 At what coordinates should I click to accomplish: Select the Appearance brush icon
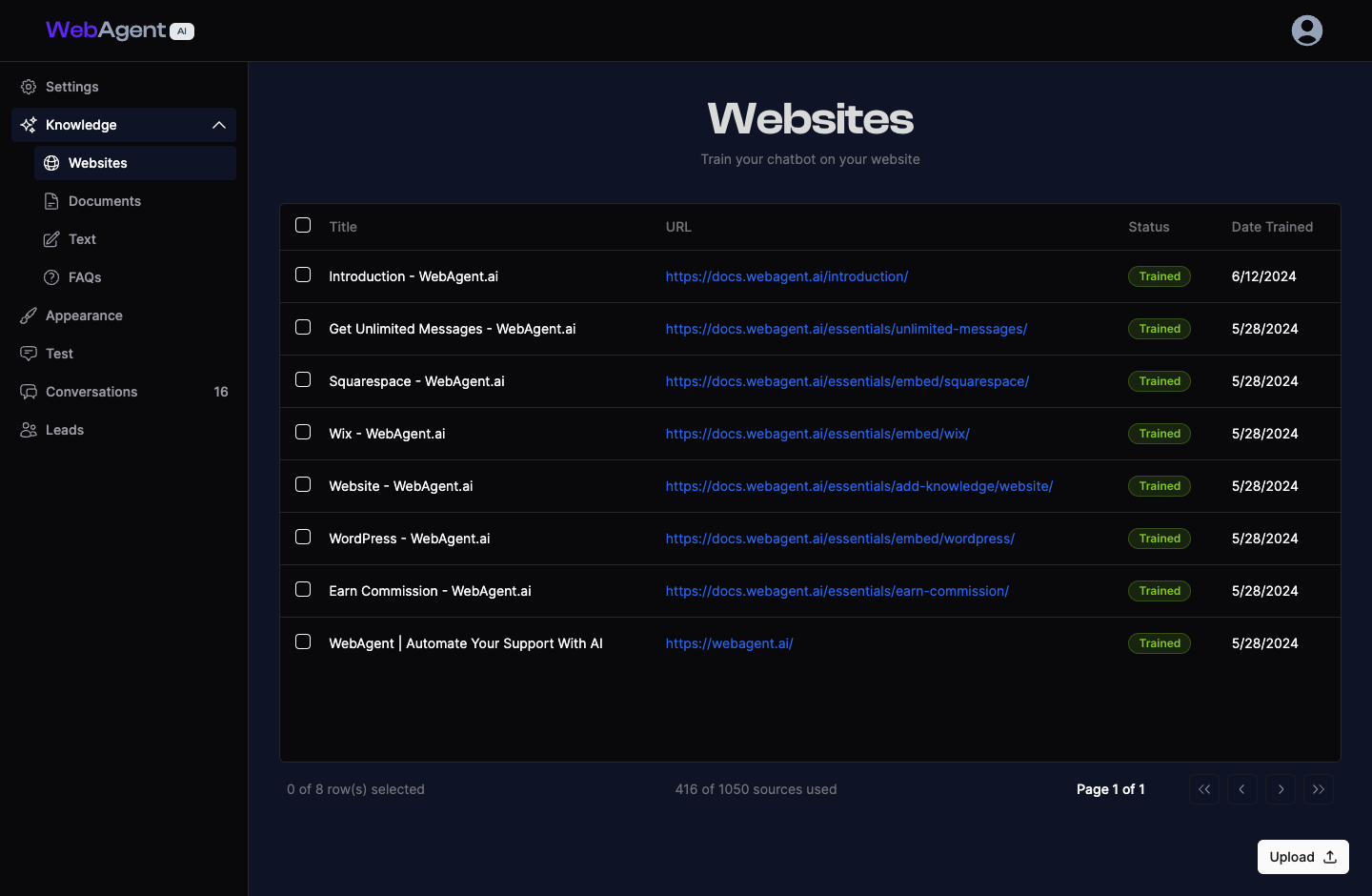(x=28, y=316)
